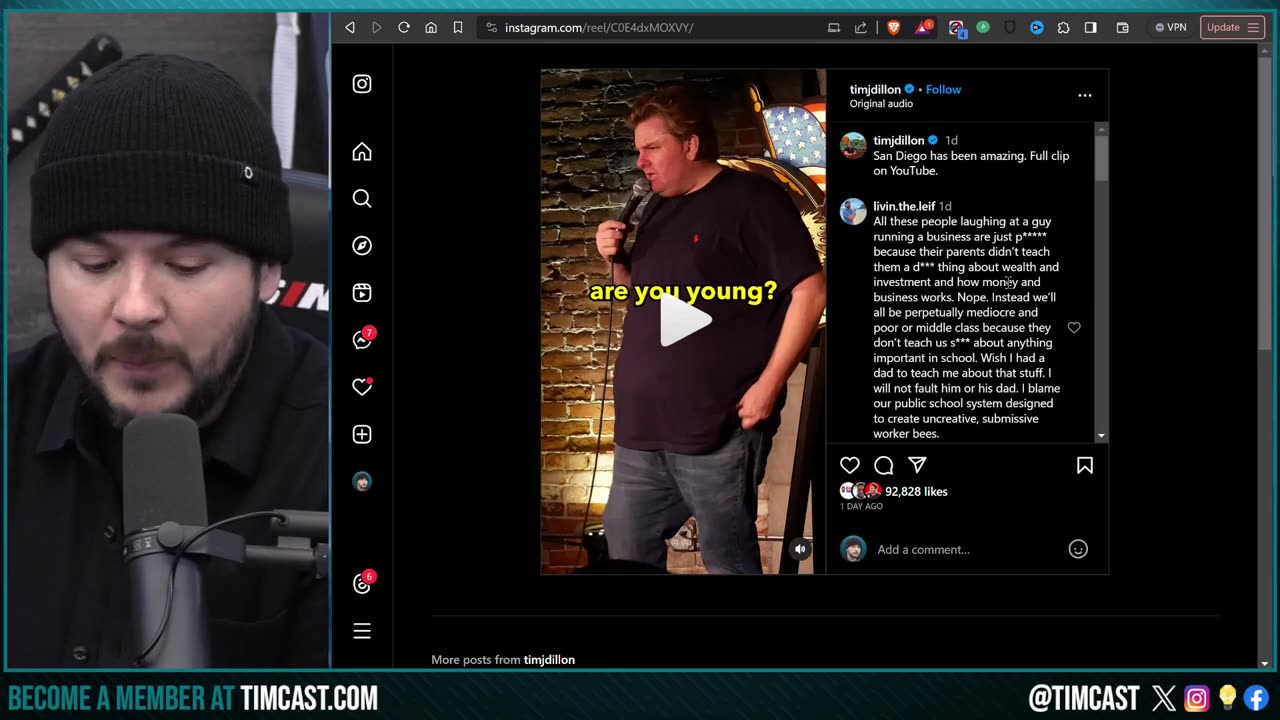Viewport: 1280px width, 720px height.
Task: Open the Reels icon in sidebar
Action: pyautogui.click(x=362, y=293)
